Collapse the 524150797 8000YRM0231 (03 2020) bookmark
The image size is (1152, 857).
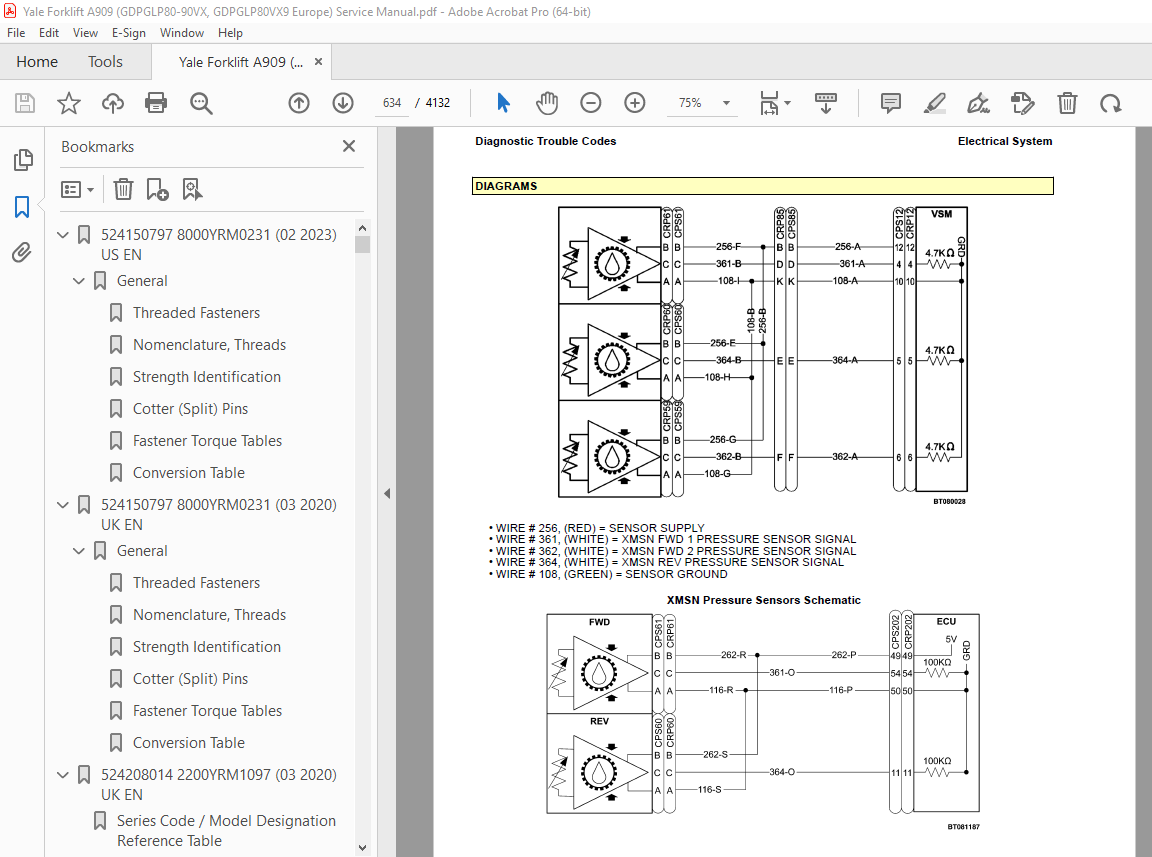point(63,505)
